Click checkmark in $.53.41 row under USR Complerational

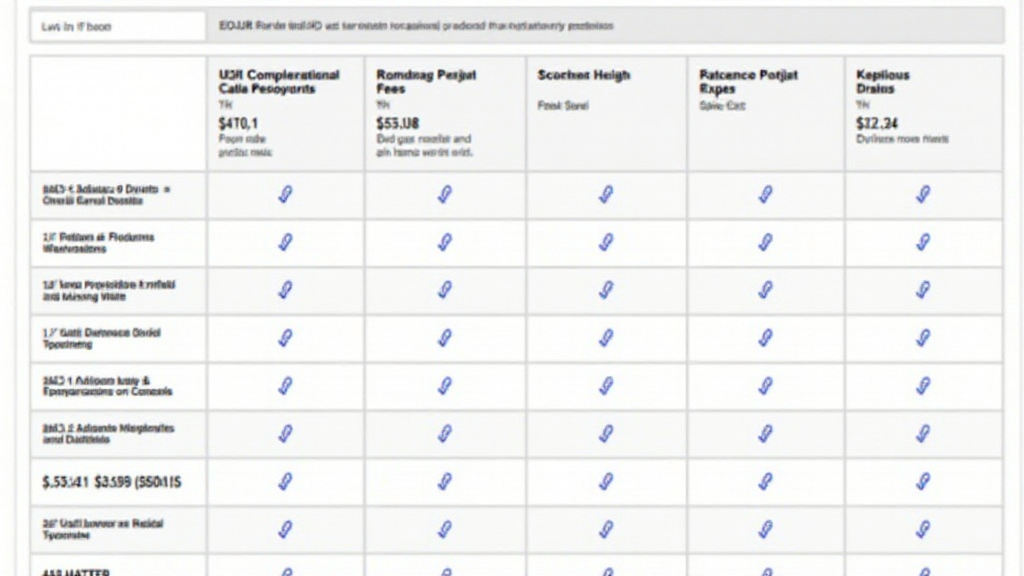pos(285,481)
